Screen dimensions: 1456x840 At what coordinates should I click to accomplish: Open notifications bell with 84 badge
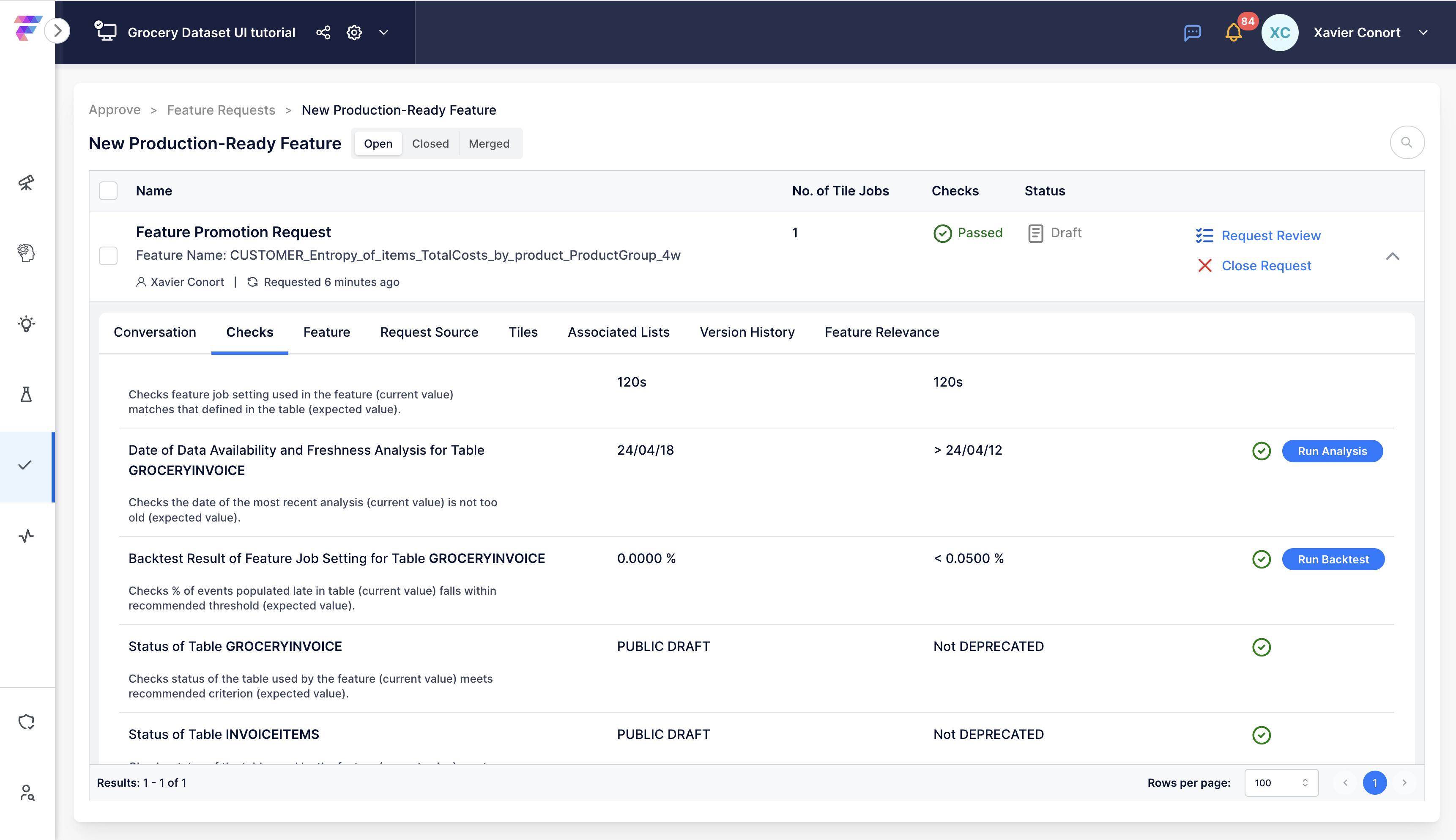[x=1234, y=32]
